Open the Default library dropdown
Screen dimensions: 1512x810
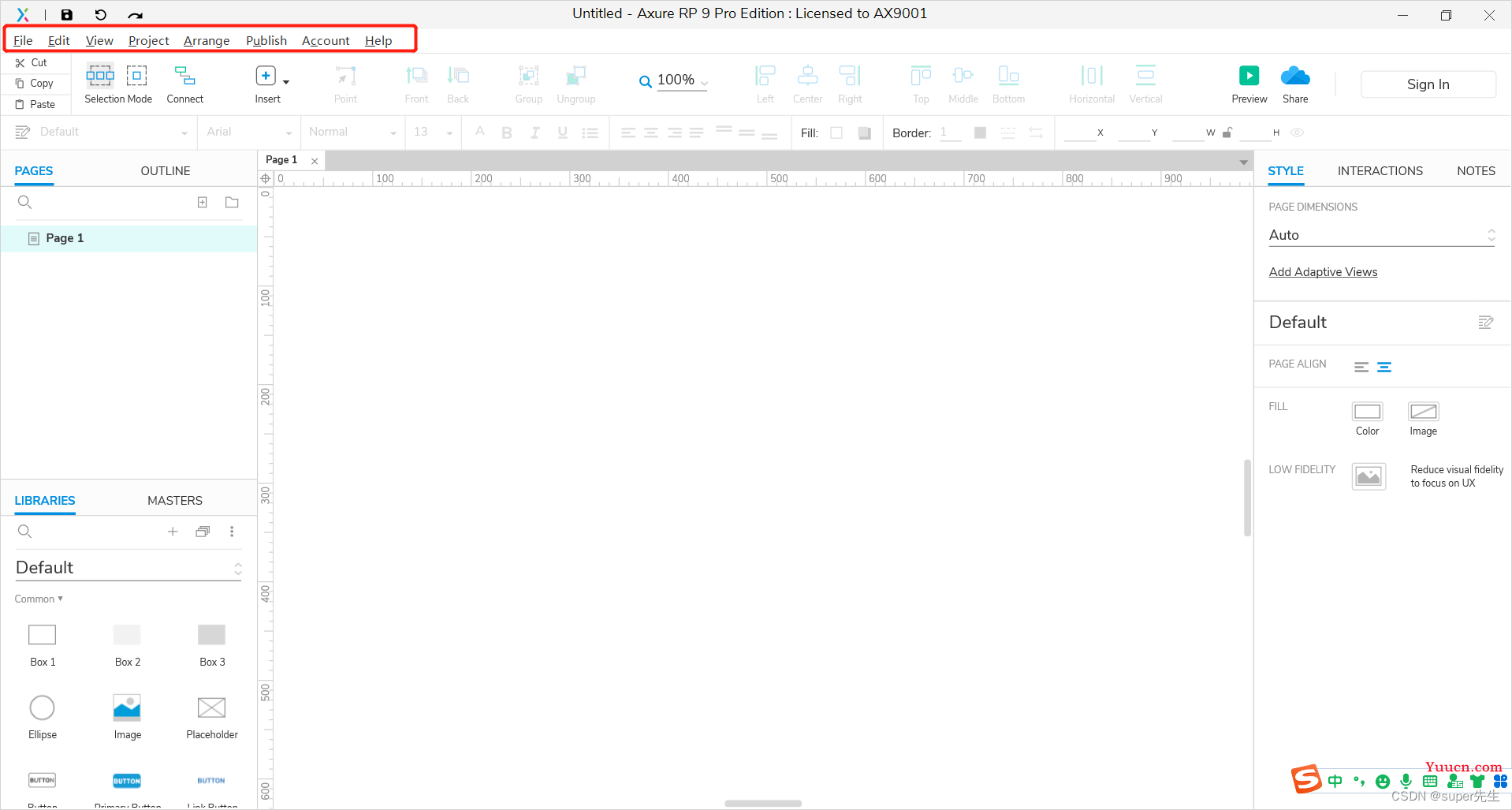[128, 568]
